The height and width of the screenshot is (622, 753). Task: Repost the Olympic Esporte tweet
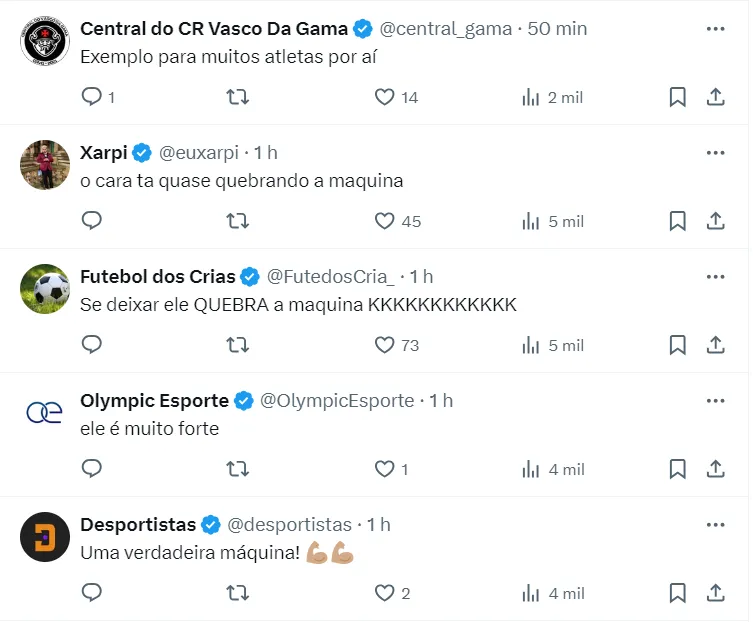237,469
